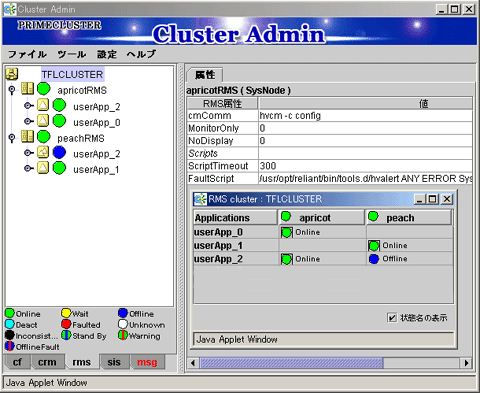Image resolution: width=480 pixels, height=393 pixels.
Task: Toggle the 状態名の表示 checkbox
Action: 392,317
